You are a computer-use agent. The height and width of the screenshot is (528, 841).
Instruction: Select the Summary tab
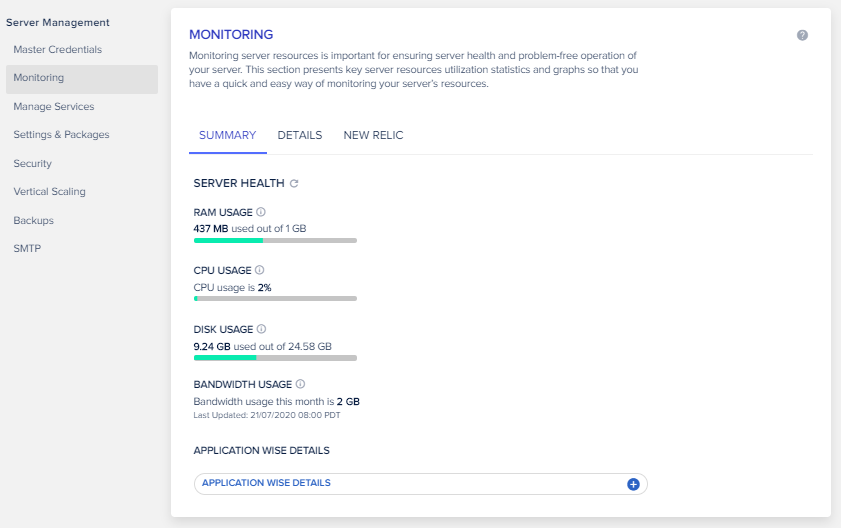pos(227,135)
